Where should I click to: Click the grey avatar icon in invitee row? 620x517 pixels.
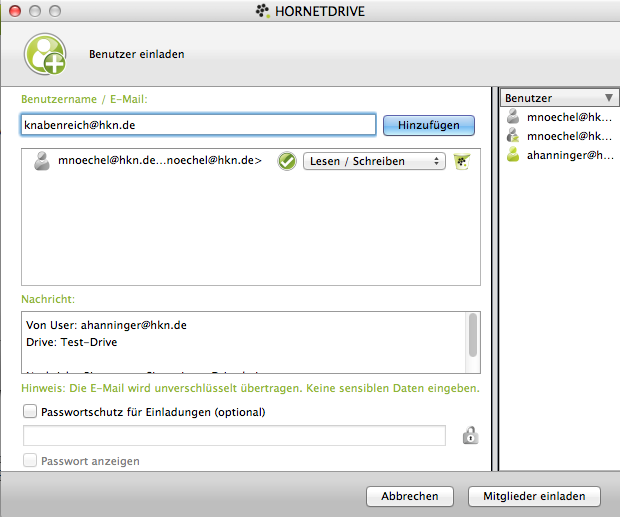[x=42, y=160]
